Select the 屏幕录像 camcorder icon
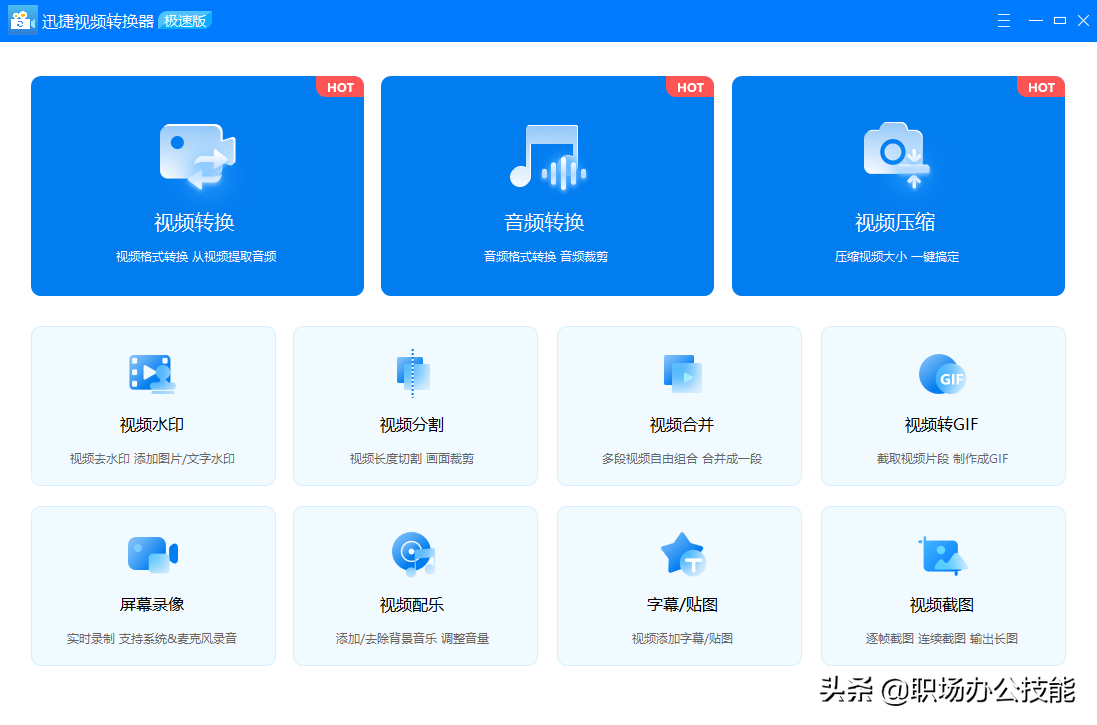Viewport: 1097px width, 725px height. pyautogui.click(x=153, y=554)
